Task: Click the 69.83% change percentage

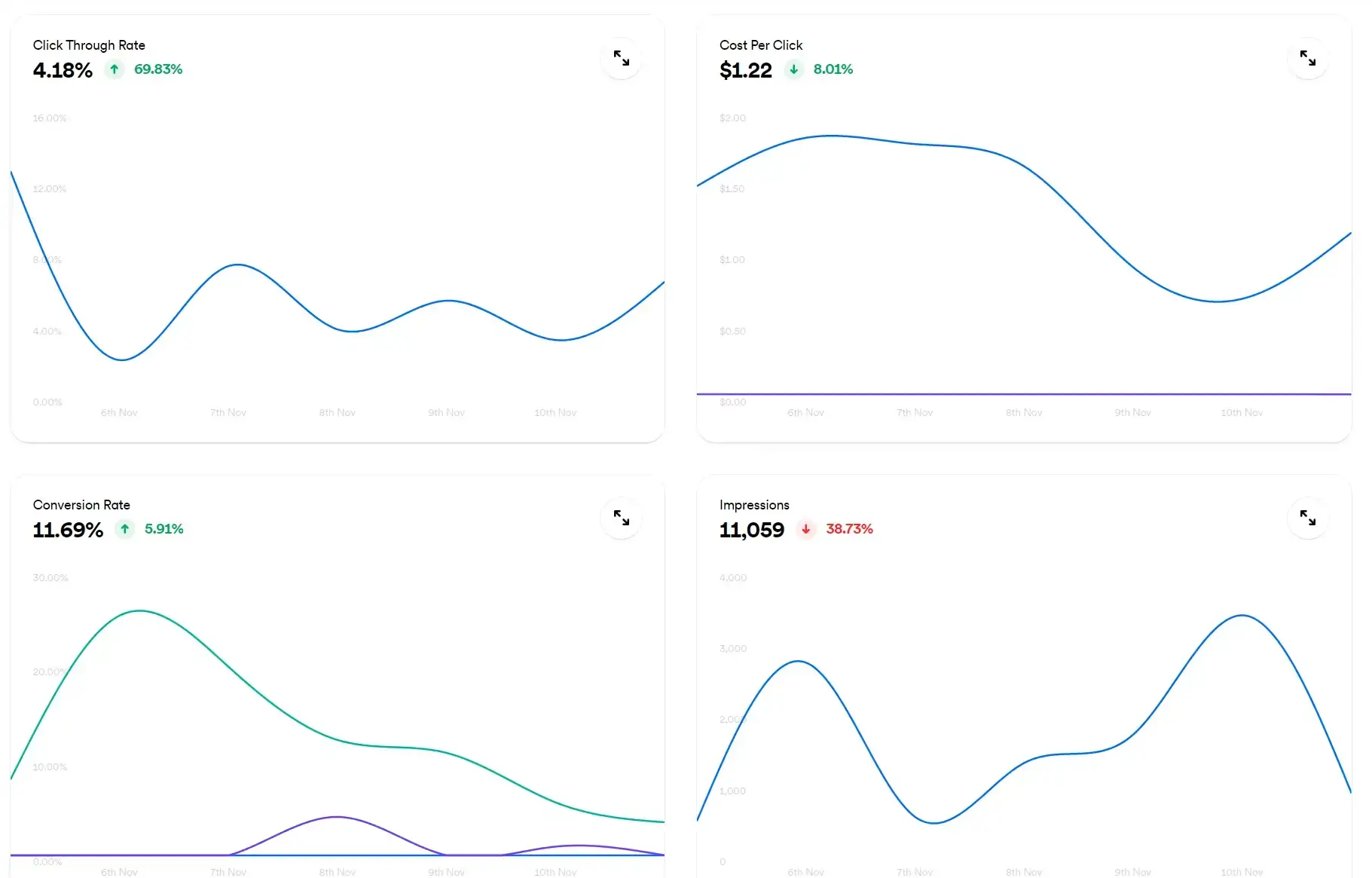Action: point(158,69)
